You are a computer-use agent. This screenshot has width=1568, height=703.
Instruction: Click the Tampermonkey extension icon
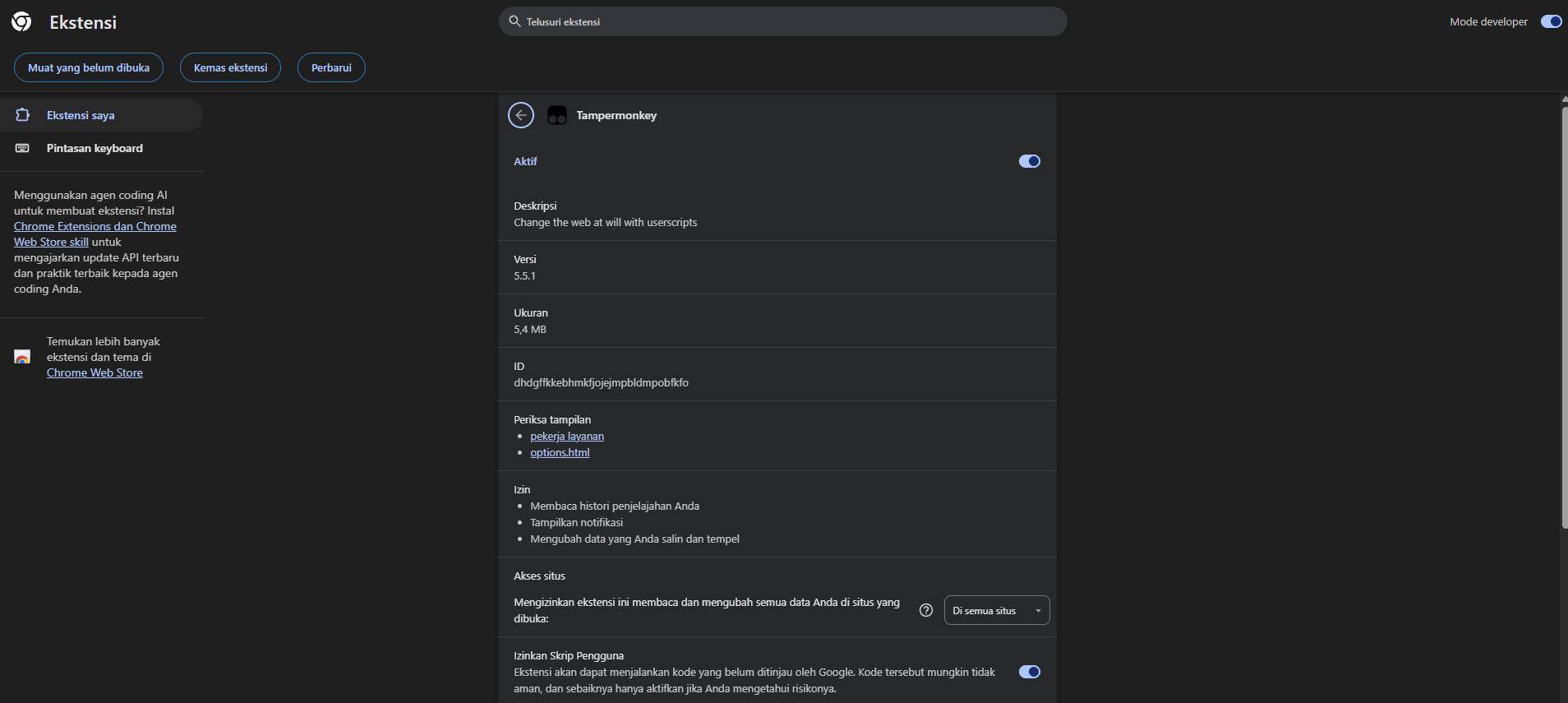(557, 115)
